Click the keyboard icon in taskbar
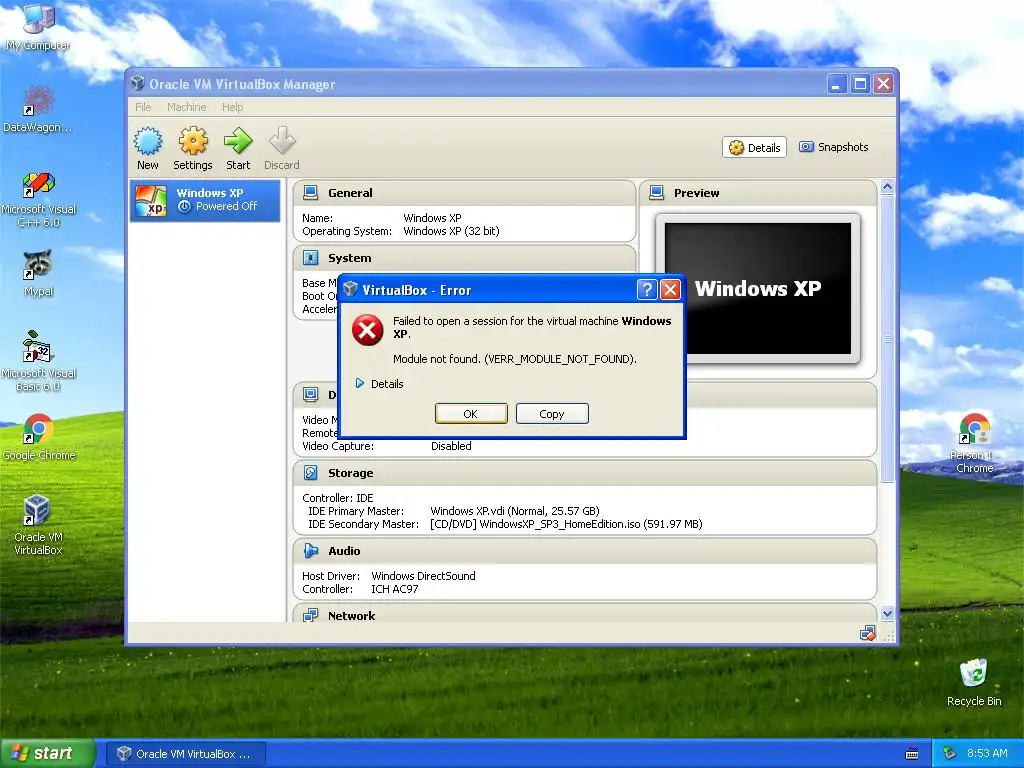Viewport: 1024px width, 768px height. tap(912, 754)
